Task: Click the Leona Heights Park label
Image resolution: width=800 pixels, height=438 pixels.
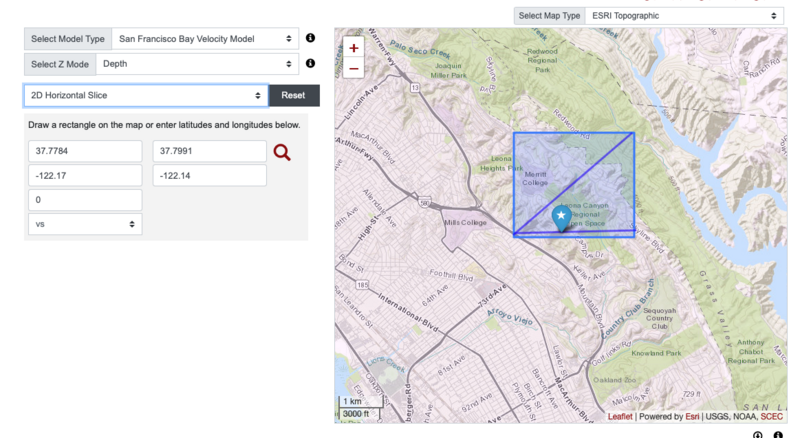Action: (x=501, y=163)
